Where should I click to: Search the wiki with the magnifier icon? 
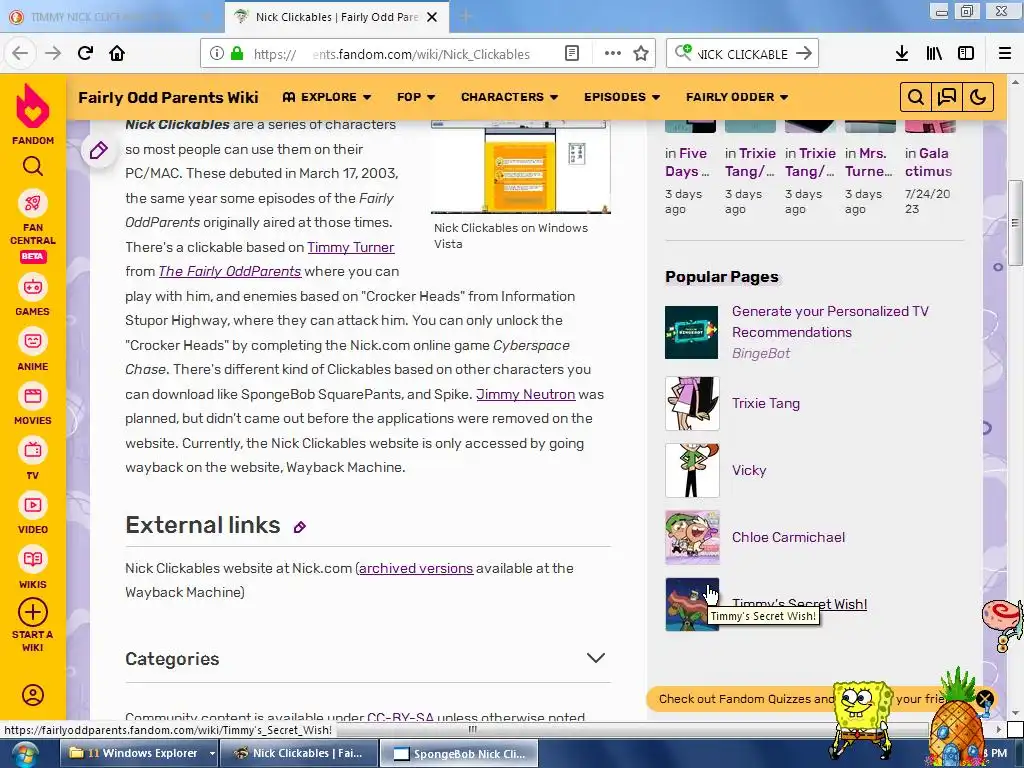coord(916,97)
